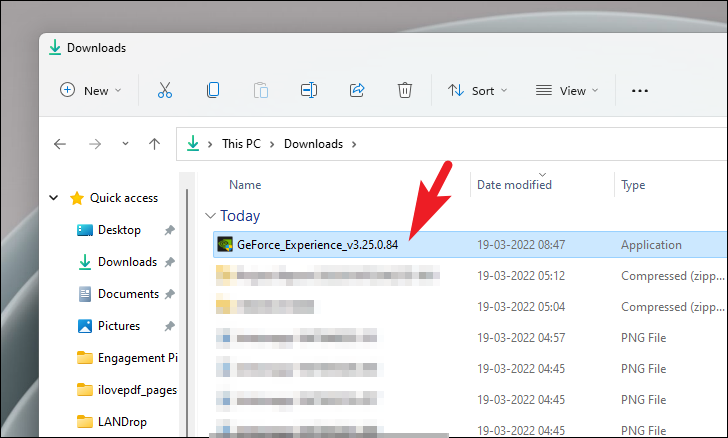Collapse the Today group
Image resolution: width=728 pixels, height=438 pixels.
point(210,216)
